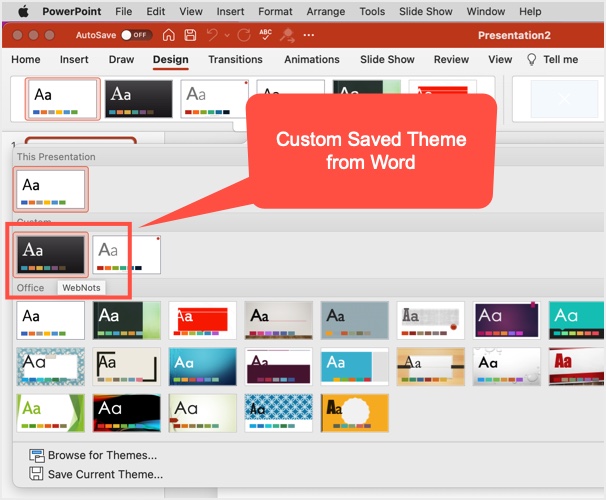Screen dimensions: 606x500
Task: Open the Insert menu in menu bar
Action: point(230,12)
